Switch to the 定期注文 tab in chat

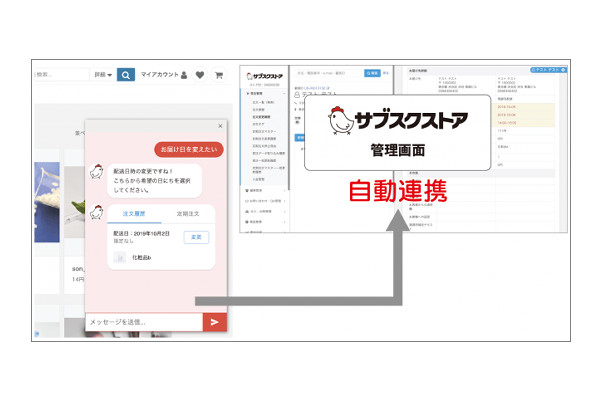point(188,214)
